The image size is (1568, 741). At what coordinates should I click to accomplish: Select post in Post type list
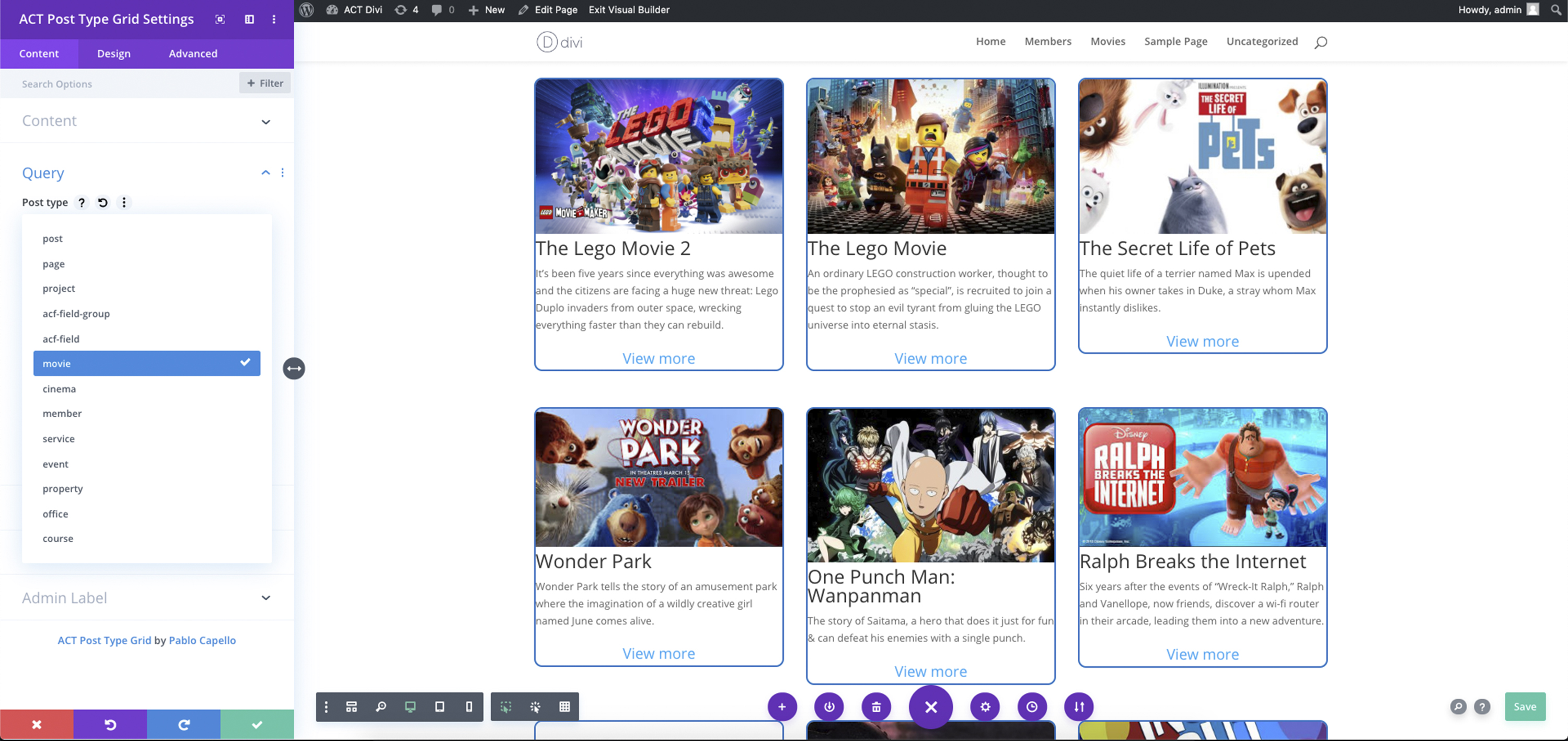[x=147, y=238]
